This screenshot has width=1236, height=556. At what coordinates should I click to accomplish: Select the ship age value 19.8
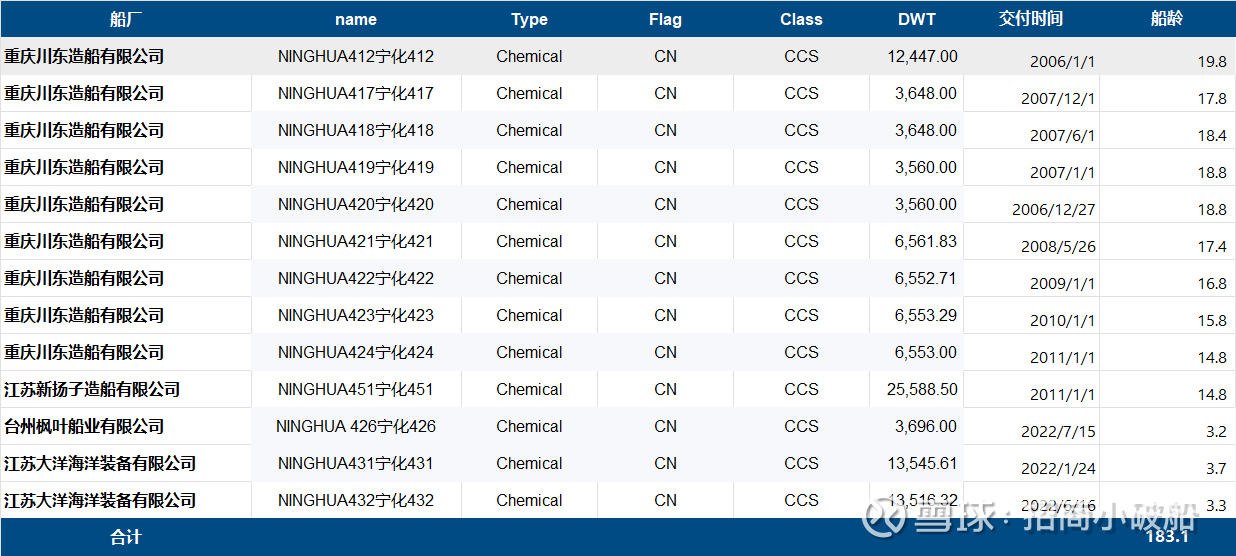1212,62
